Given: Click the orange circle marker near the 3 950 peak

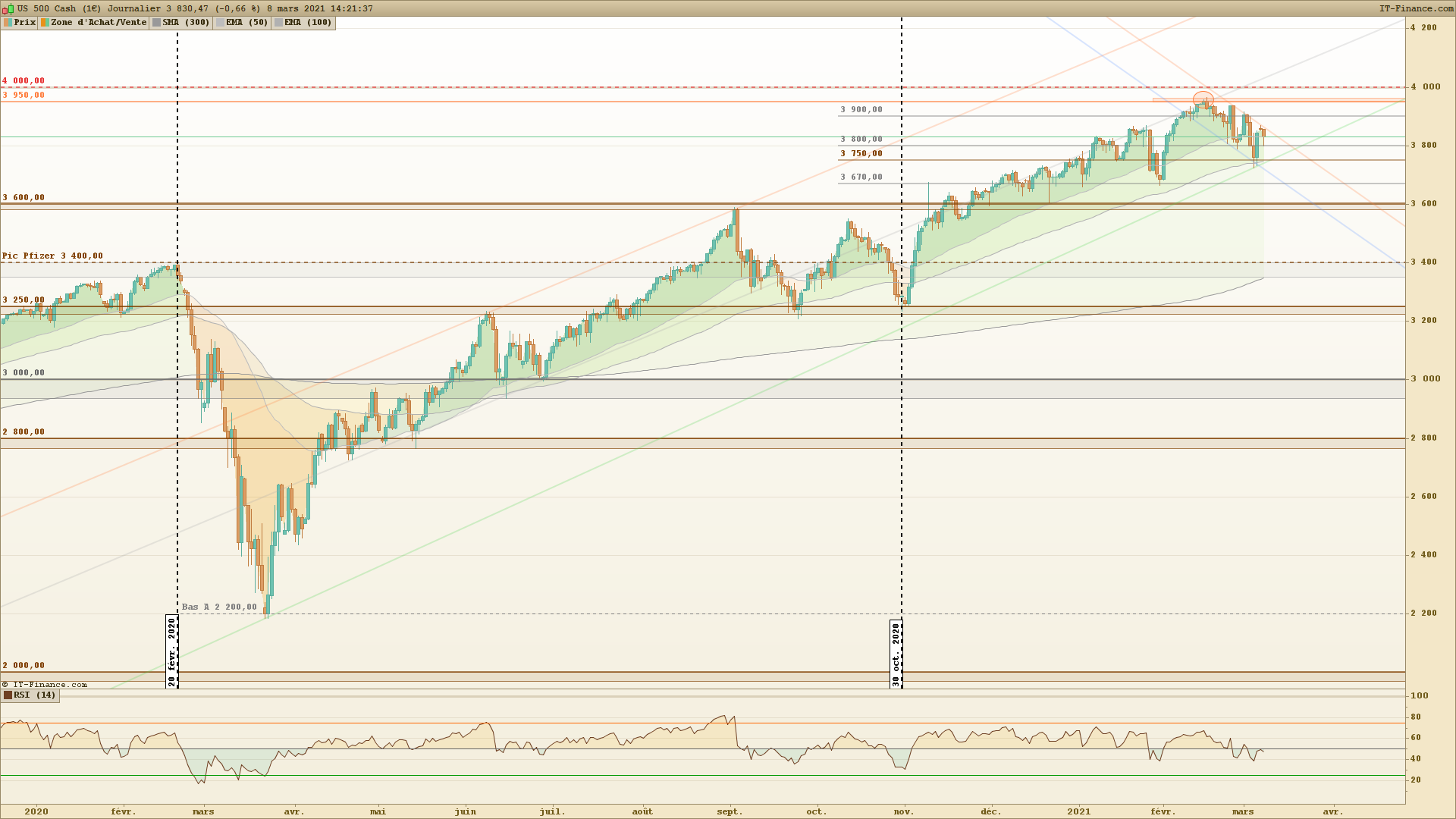Looking at the screenshot, I should pos(1203,99).
